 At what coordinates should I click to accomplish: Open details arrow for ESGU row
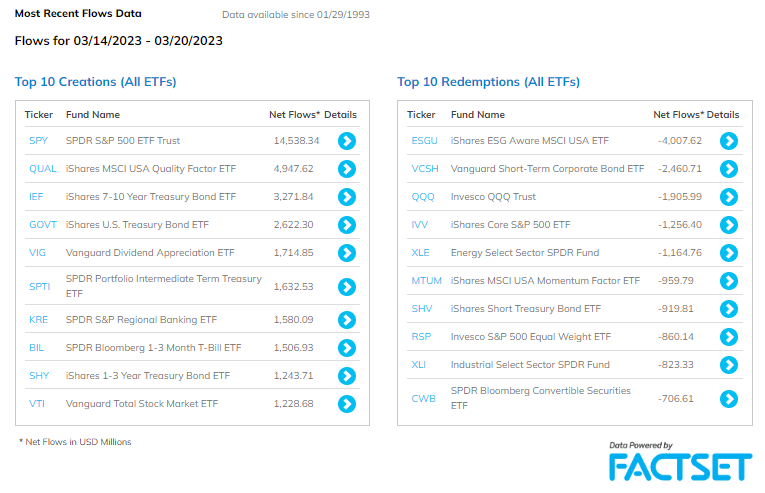(729, 141)
